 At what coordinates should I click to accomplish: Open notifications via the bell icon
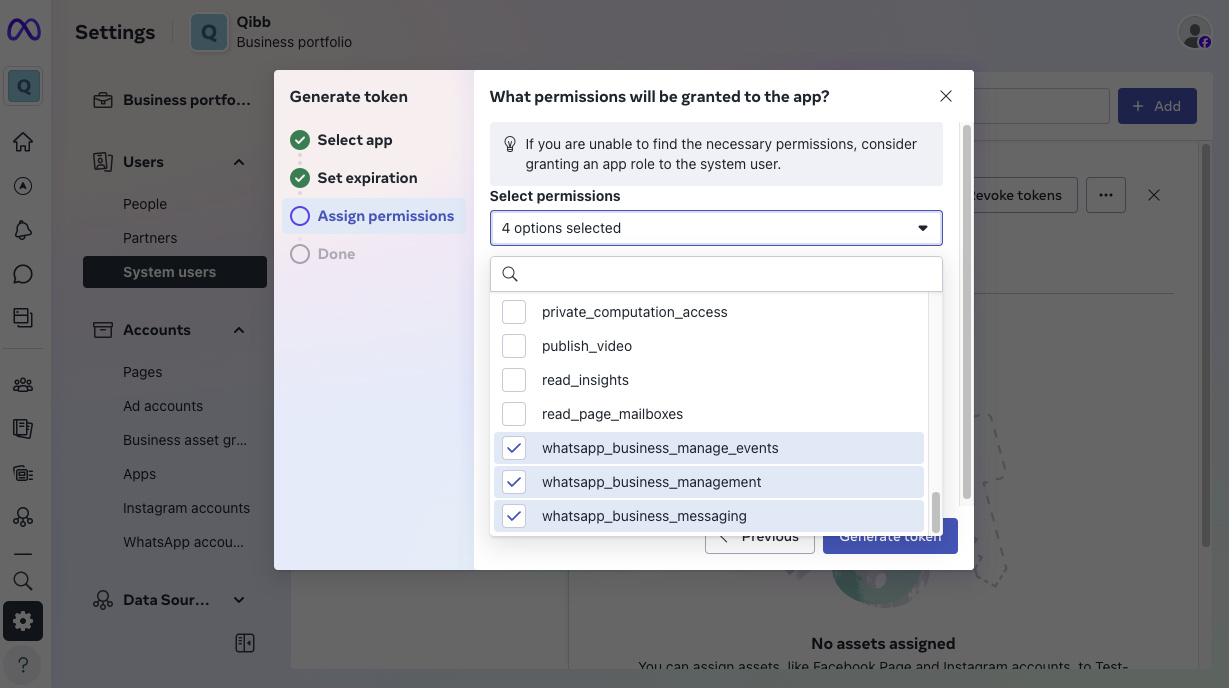coord(23,229)
